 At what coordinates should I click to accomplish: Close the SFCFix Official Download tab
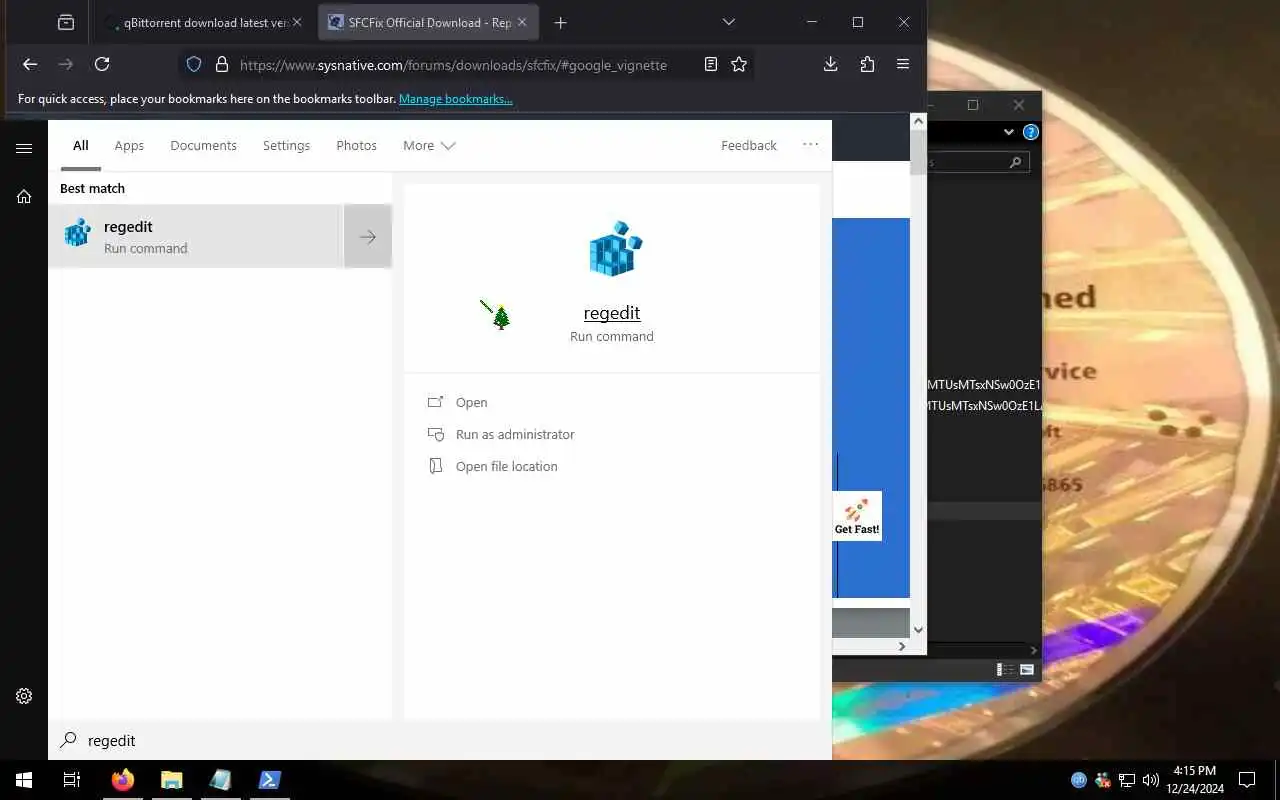(x=524, y=22)
